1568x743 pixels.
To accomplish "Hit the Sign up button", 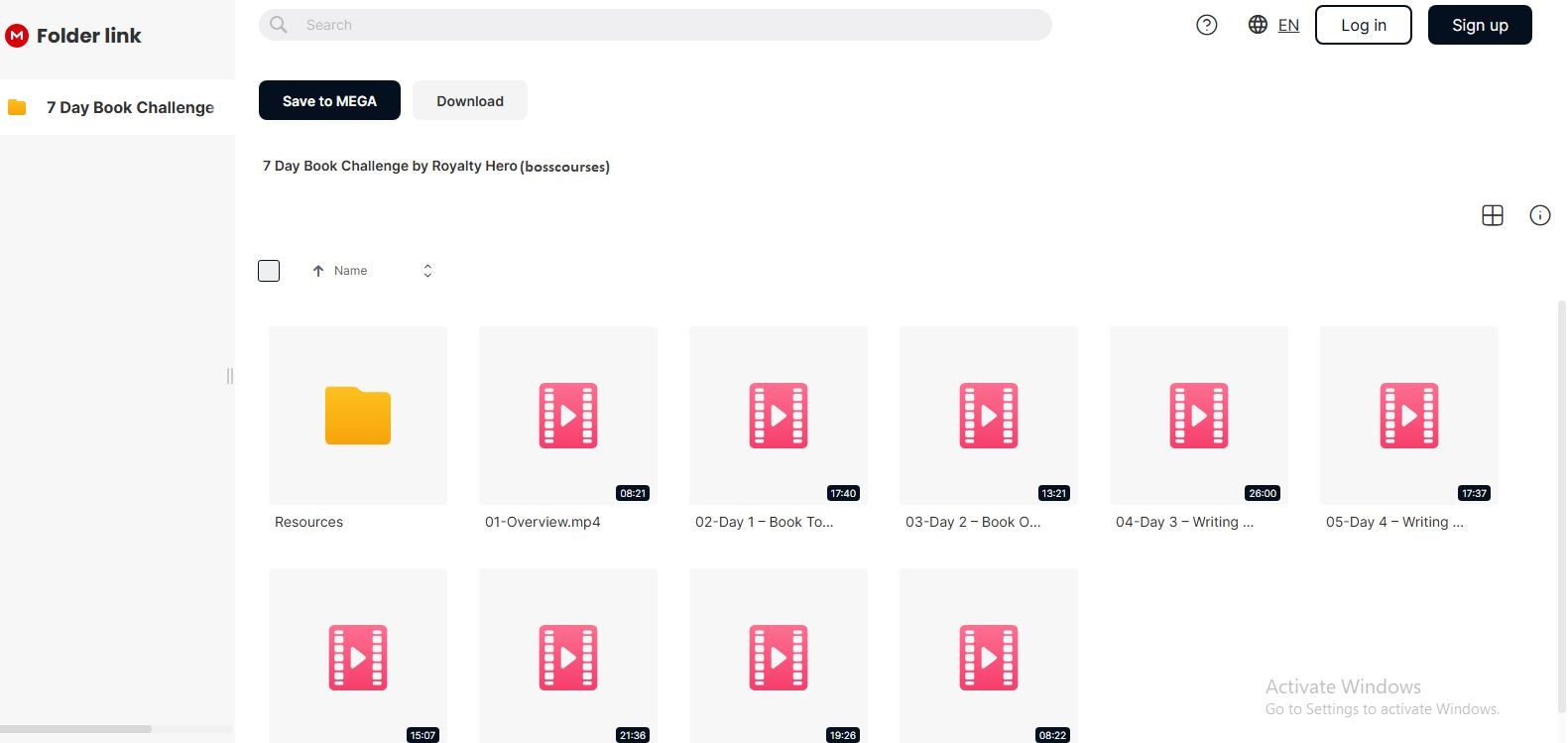I will click(1479, 25).
